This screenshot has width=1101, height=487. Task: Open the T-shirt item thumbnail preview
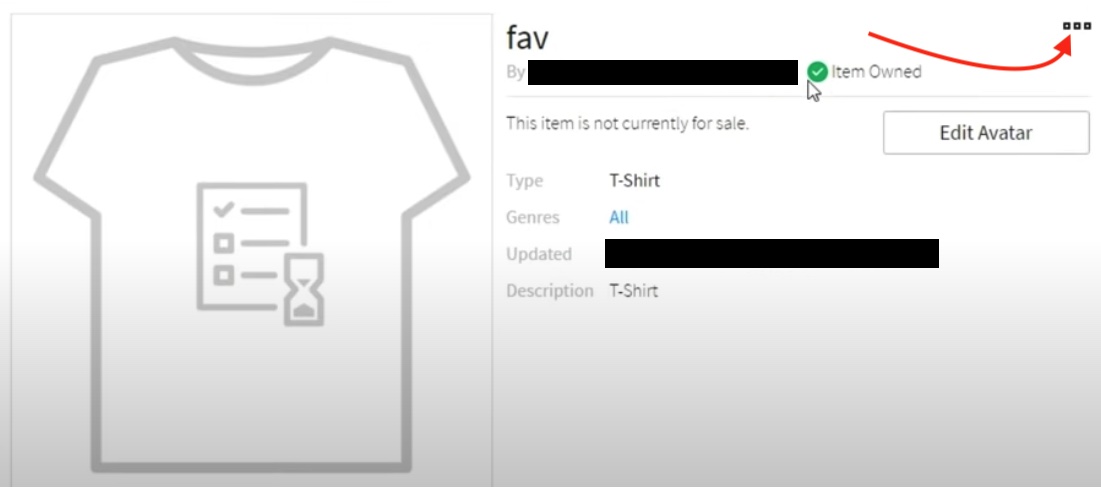(251, 250)
